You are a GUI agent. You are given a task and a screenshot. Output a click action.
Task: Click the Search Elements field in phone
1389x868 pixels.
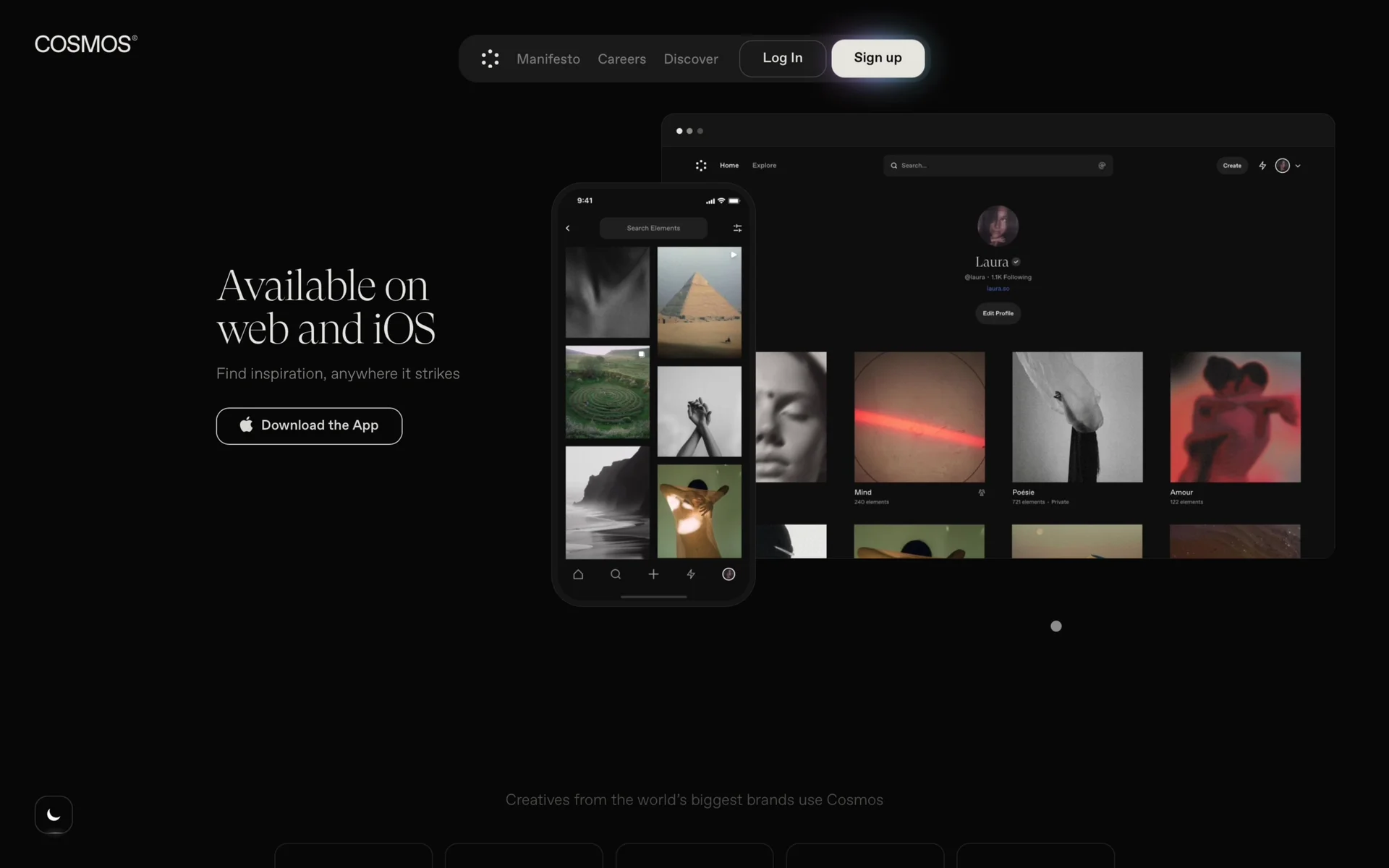[653, 228]
